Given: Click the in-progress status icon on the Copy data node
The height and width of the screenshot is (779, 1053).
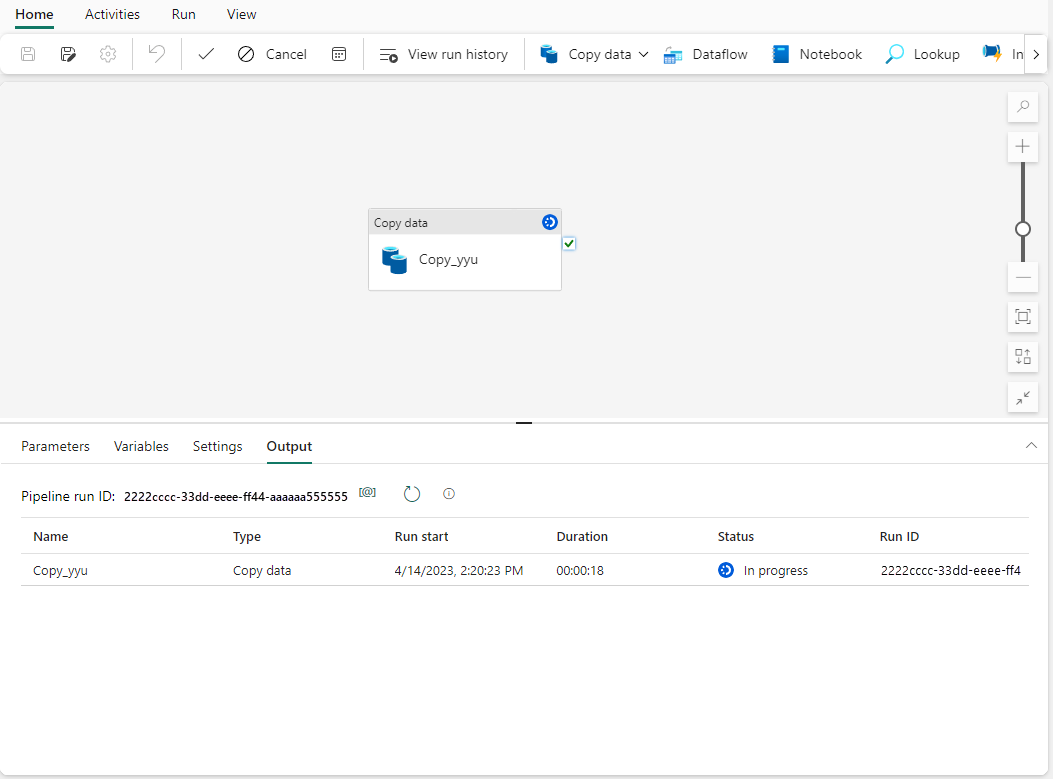Looking at the screenshot, I should pos(549,222).
